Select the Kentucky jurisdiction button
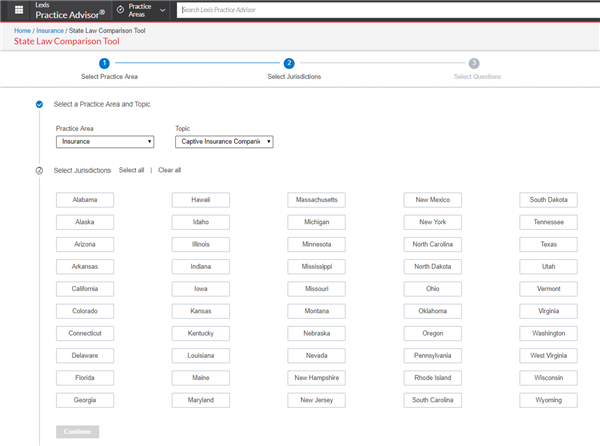This screenshot has height=446, width=600. 201,334
